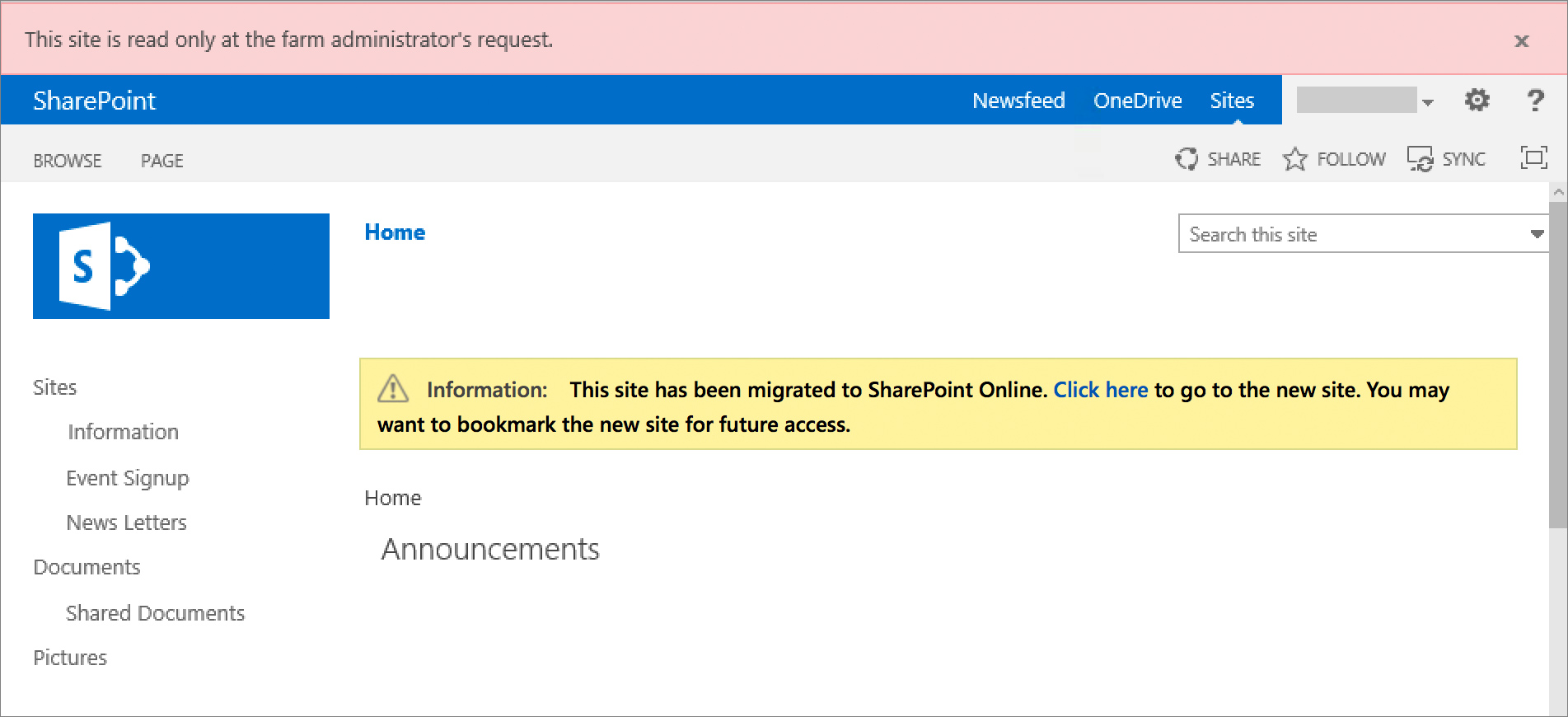Type in the 'Search this site' box

coord(1351,235)
